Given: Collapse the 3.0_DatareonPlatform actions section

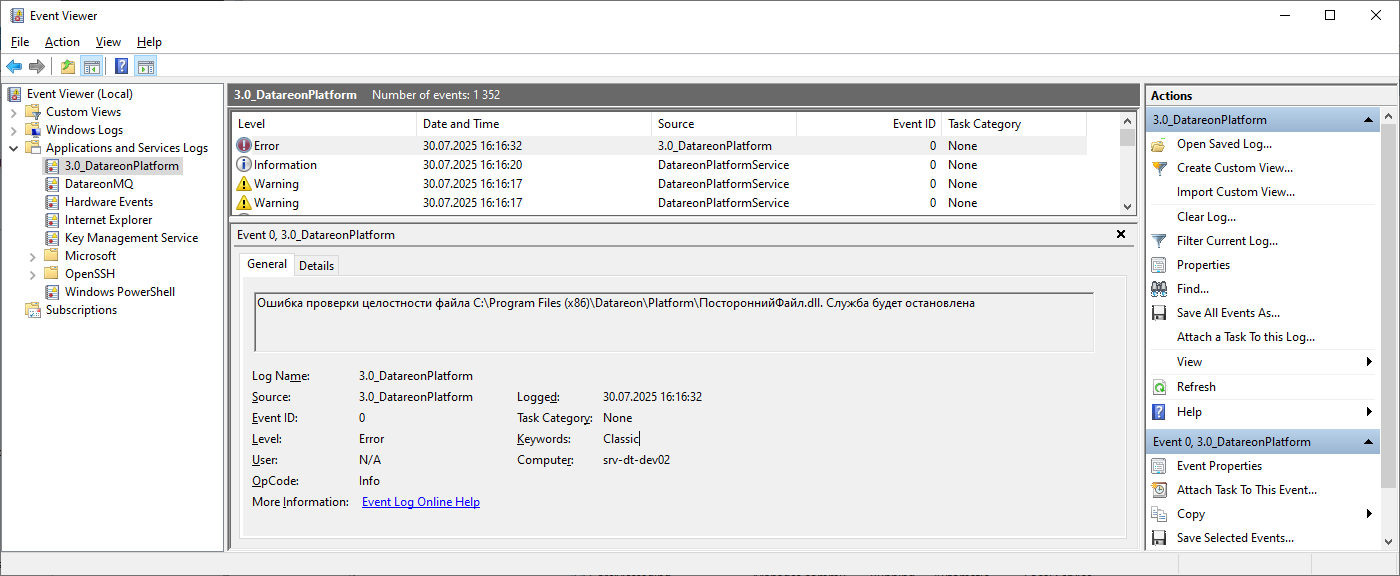Looking at the screenshot, I should [1368, 120].
